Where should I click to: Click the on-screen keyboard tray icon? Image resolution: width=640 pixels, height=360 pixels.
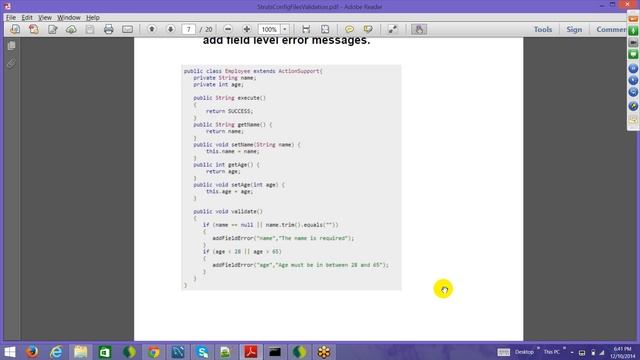tap(504, 352)
